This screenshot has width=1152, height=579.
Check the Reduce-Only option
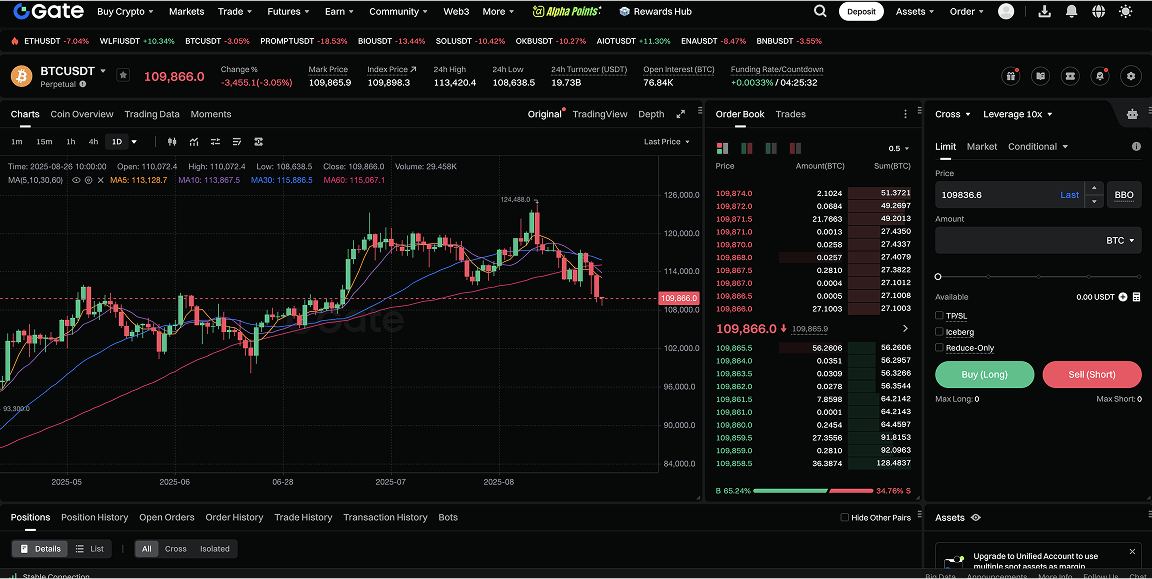click(939, 348)
